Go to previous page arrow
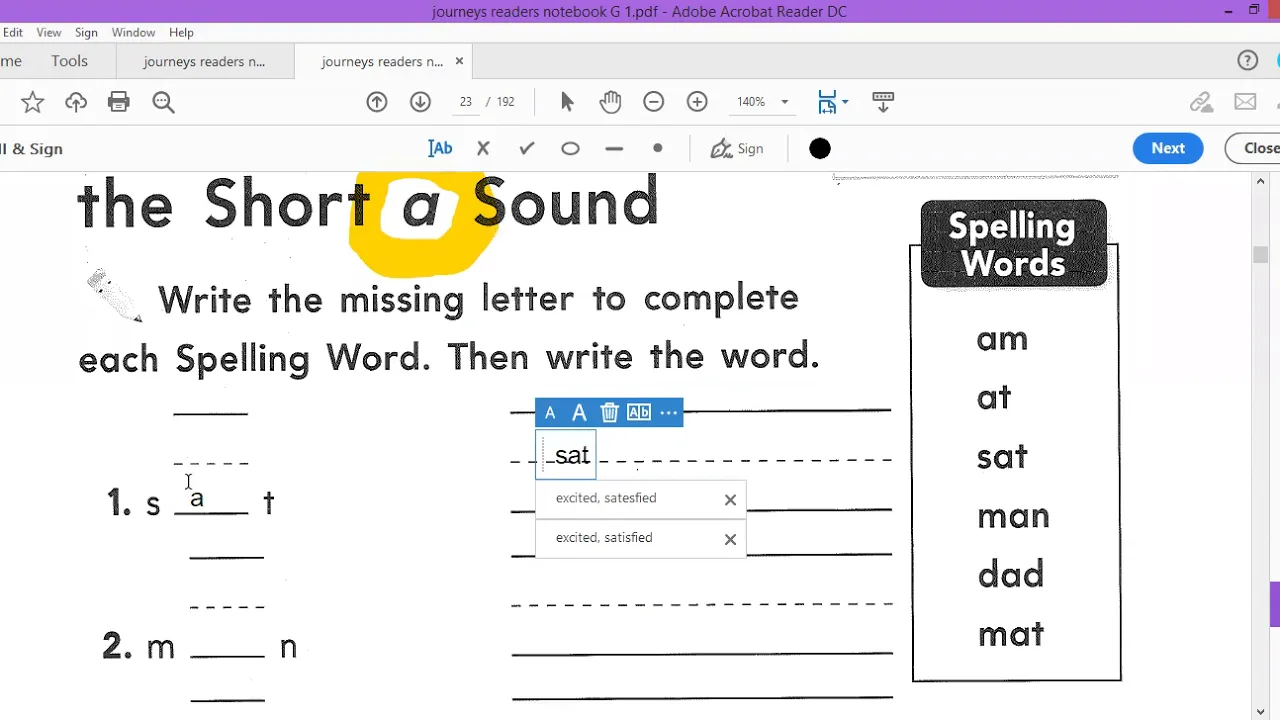Image resolution: width=1280 pixels, height=720 pixels. (x=377, y=102)
